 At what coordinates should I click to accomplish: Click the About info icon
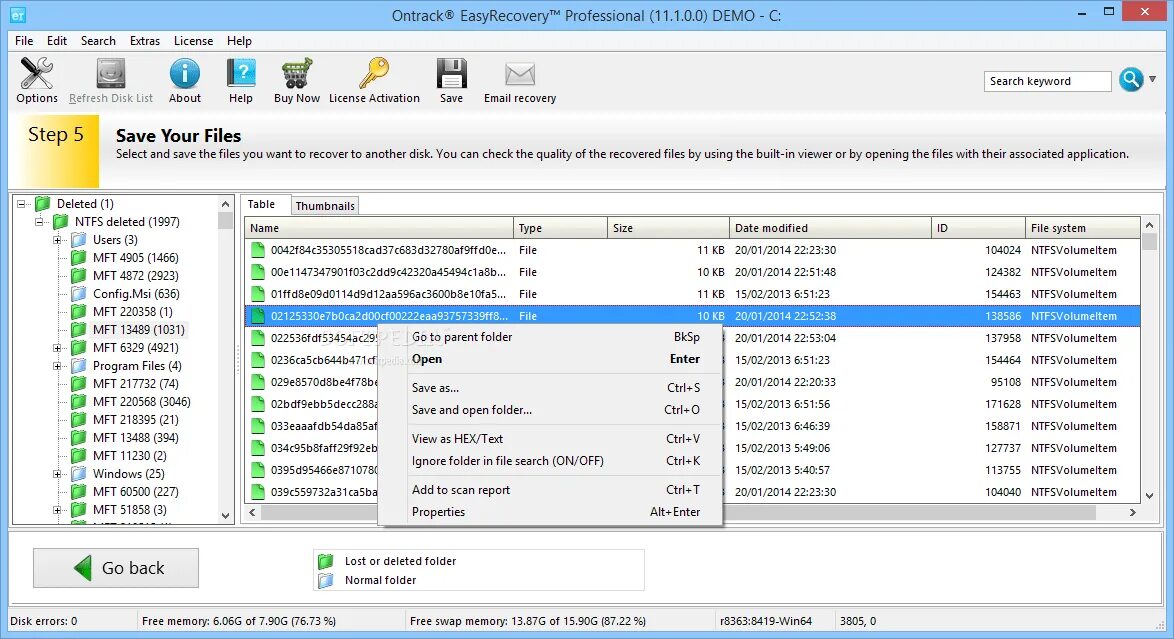tap(185, 74)
